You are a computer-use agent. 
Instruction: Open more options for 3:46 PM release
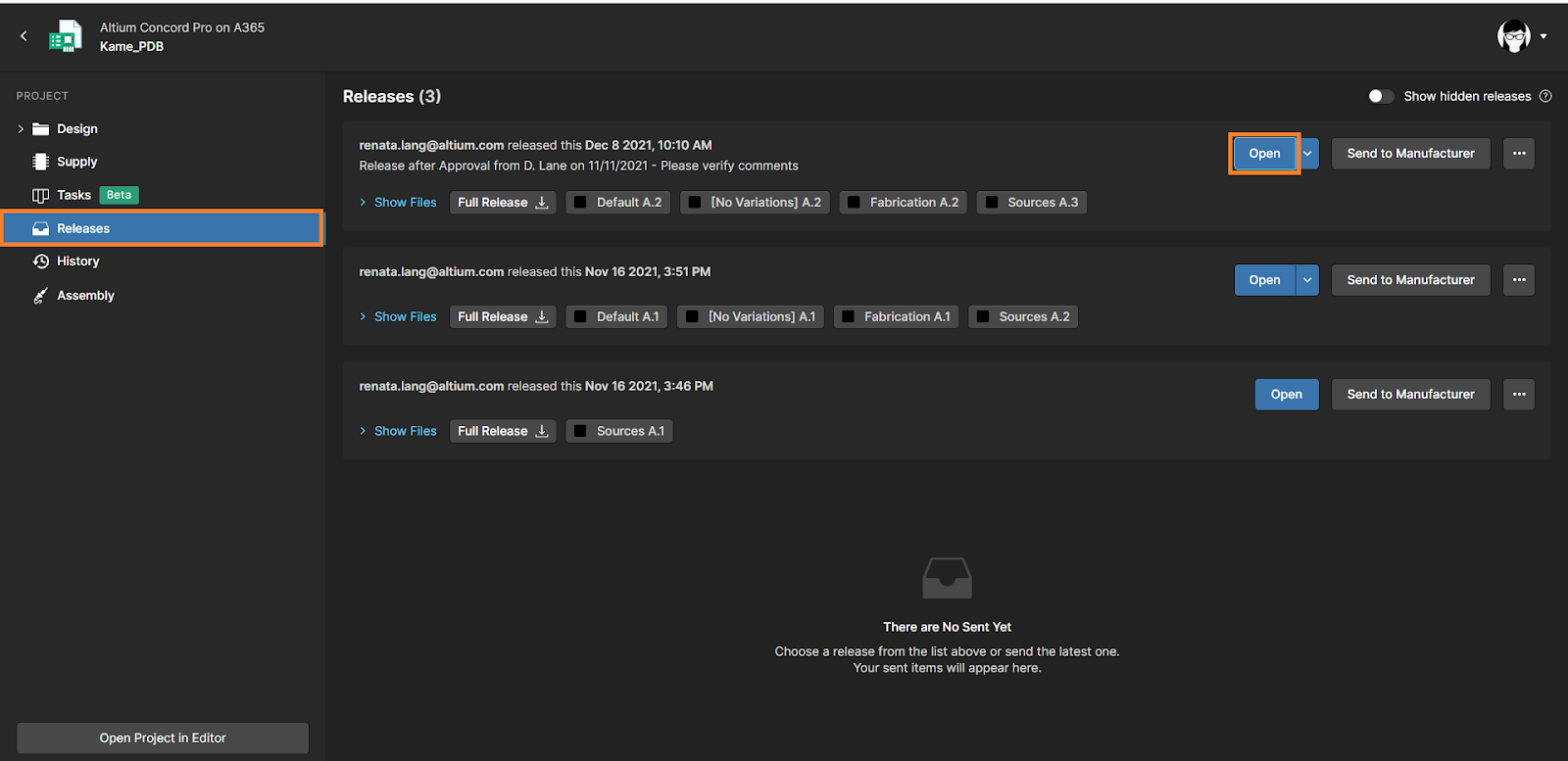pyautogui.click(x=1518, y=395)
